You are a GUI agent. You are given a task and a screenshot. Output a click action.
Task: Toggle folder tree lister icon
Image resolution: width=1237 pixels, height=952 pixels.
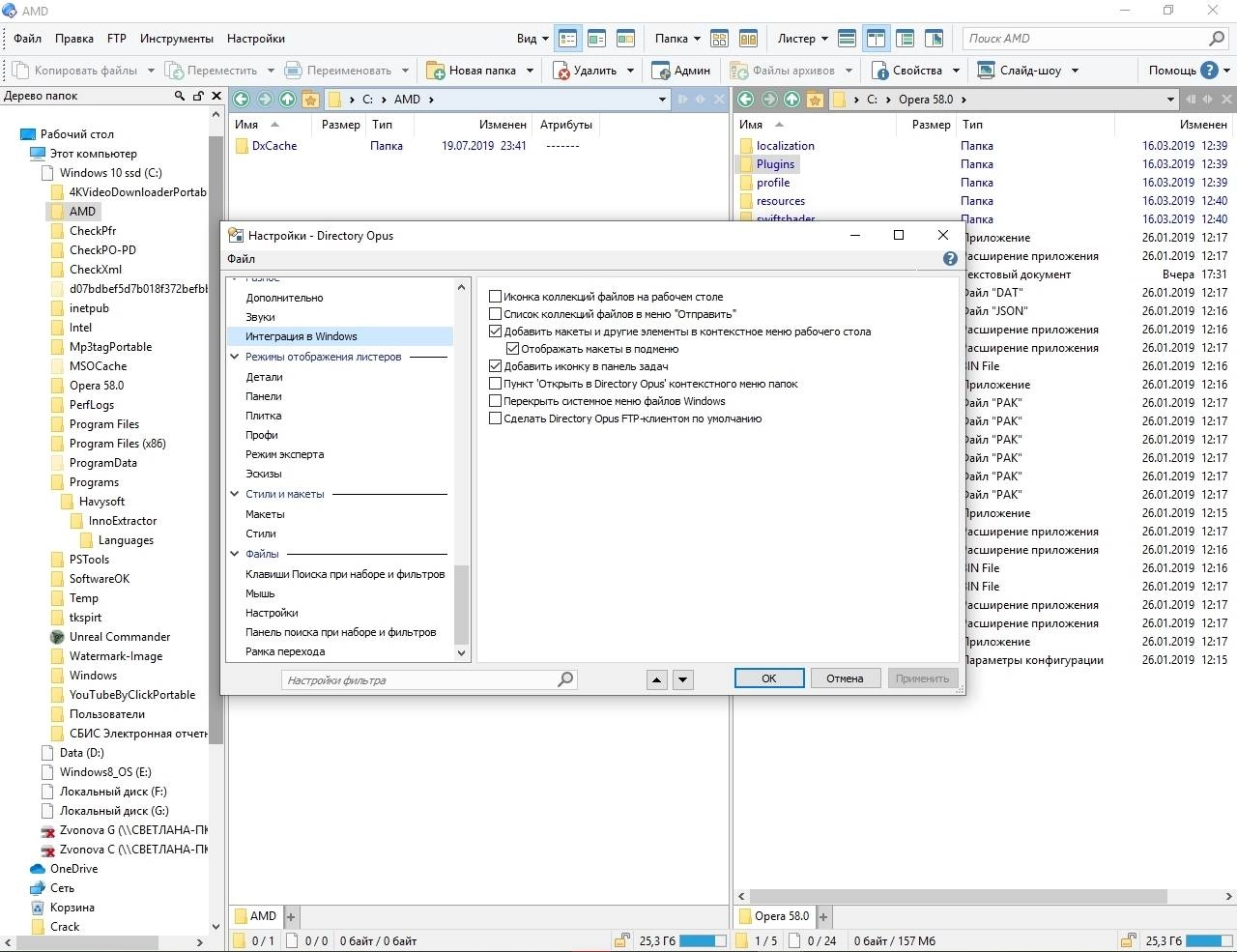(906, 39)
